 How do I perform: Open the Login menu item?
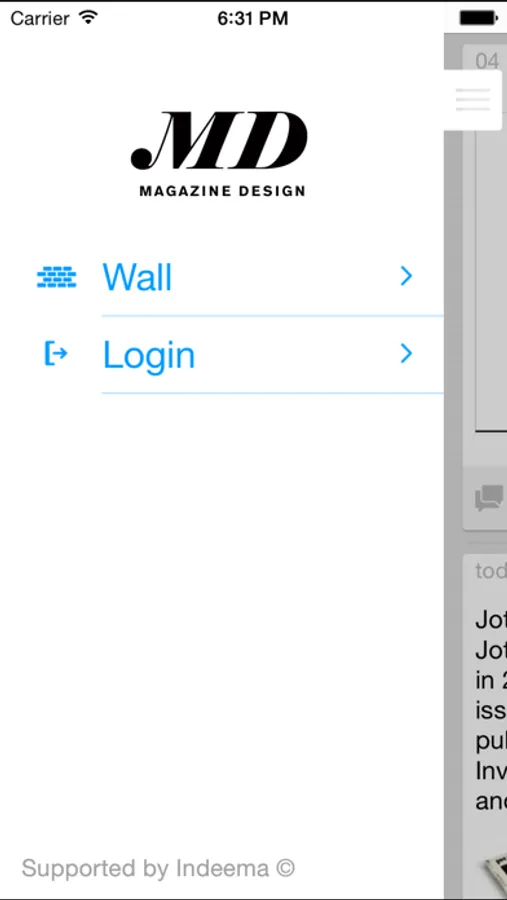point(239,355)
